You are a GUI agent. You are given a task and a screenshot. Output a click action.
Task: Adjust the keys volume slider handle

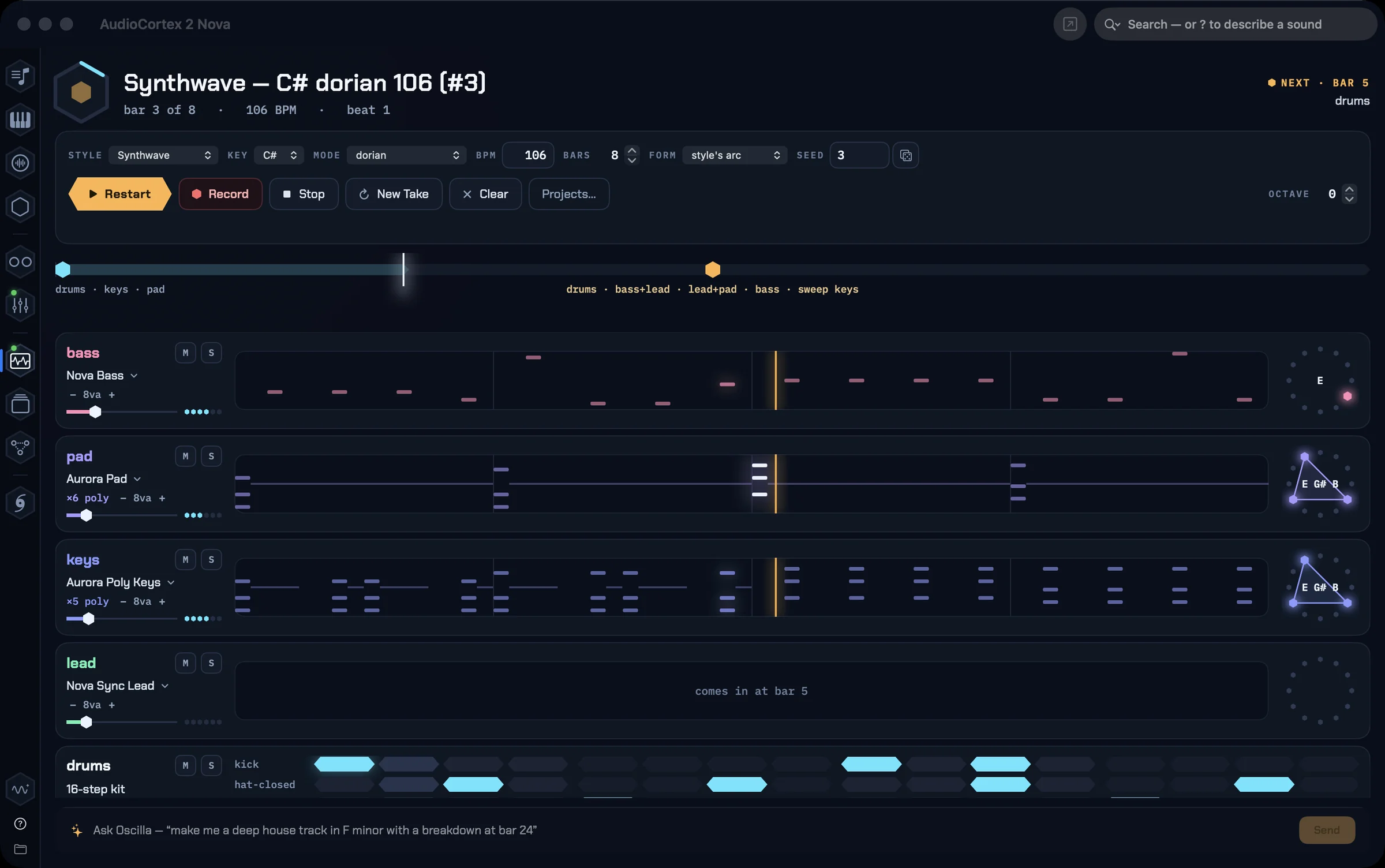[88, 619]
